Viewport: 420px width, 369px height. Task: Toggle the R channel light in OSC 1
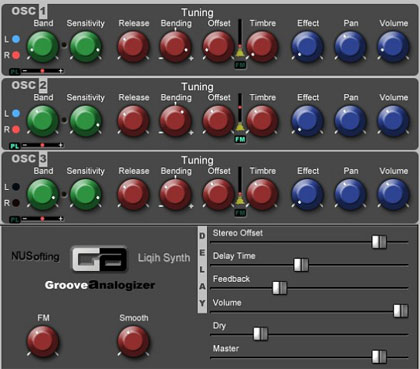pyautogui.click(x=16, y=55)
